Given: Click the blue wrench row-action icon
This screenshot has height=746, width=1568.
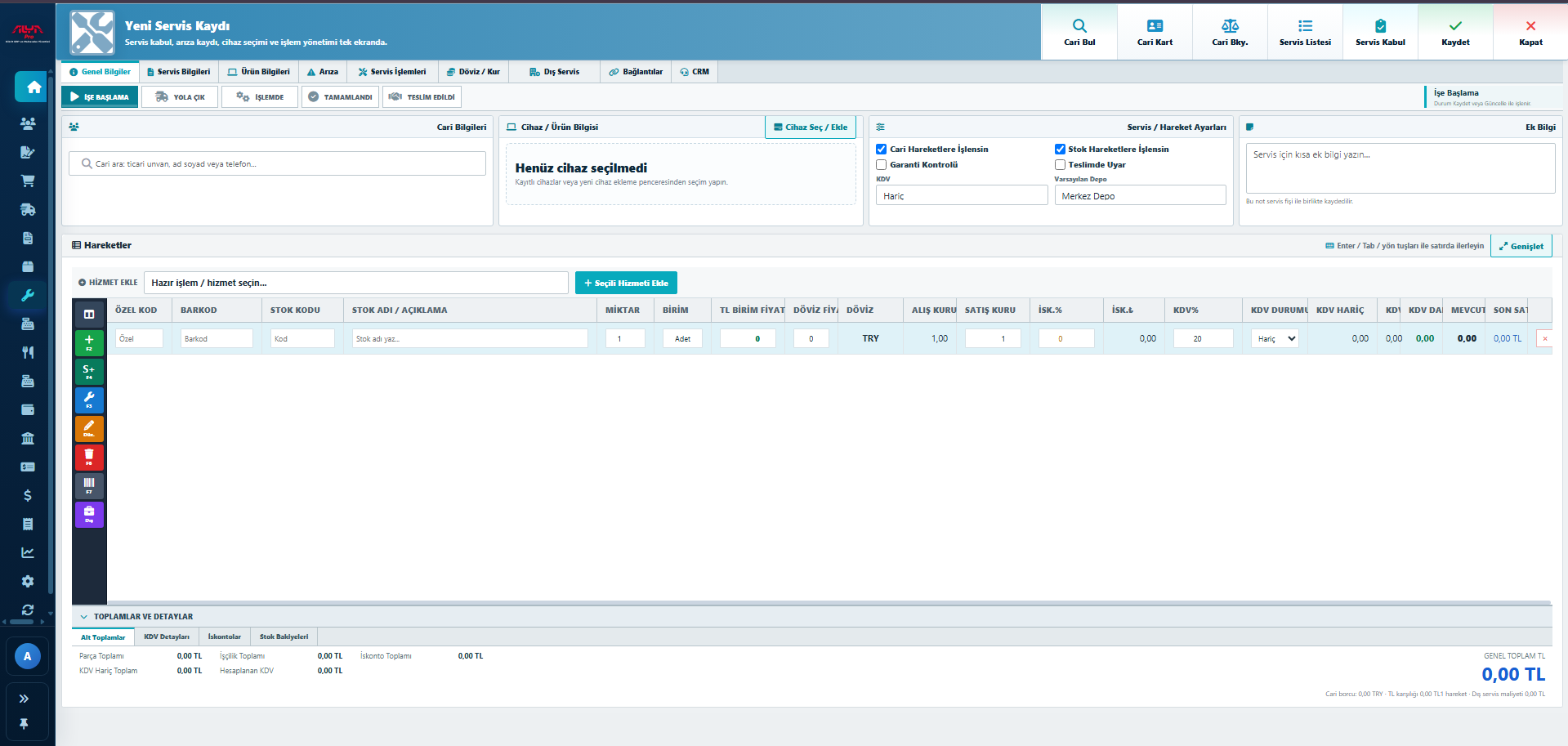Looking at the screenshot, I should [89, 400].
